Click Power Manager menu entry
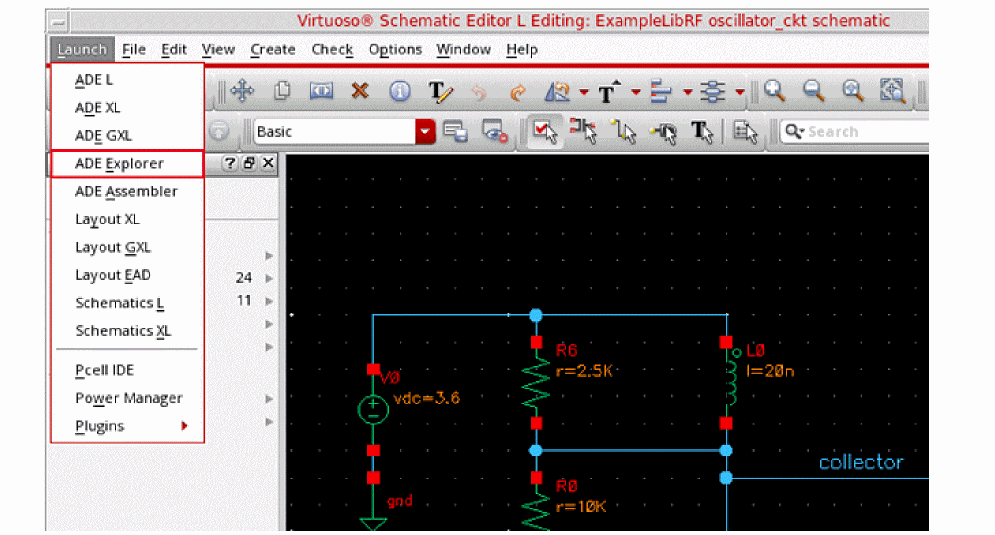Viewport: 995px width, 535px height. pos(129,398)
